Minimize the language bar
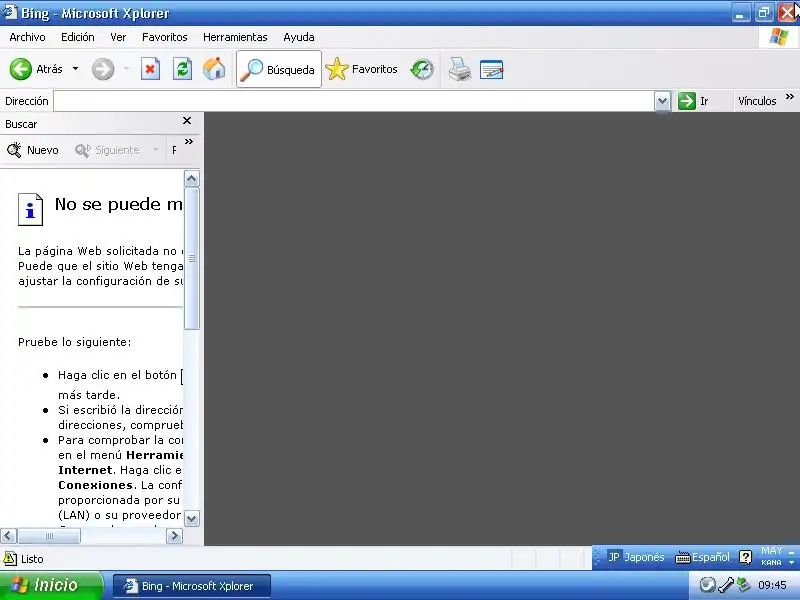This screenshot has height=600, width=800. coord(791,552)
